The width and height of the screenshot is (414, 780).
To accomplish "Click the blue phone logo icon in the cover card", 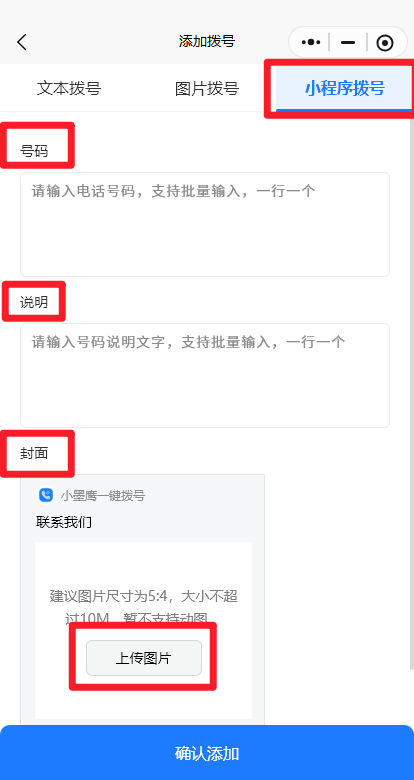I will [46, 495].
